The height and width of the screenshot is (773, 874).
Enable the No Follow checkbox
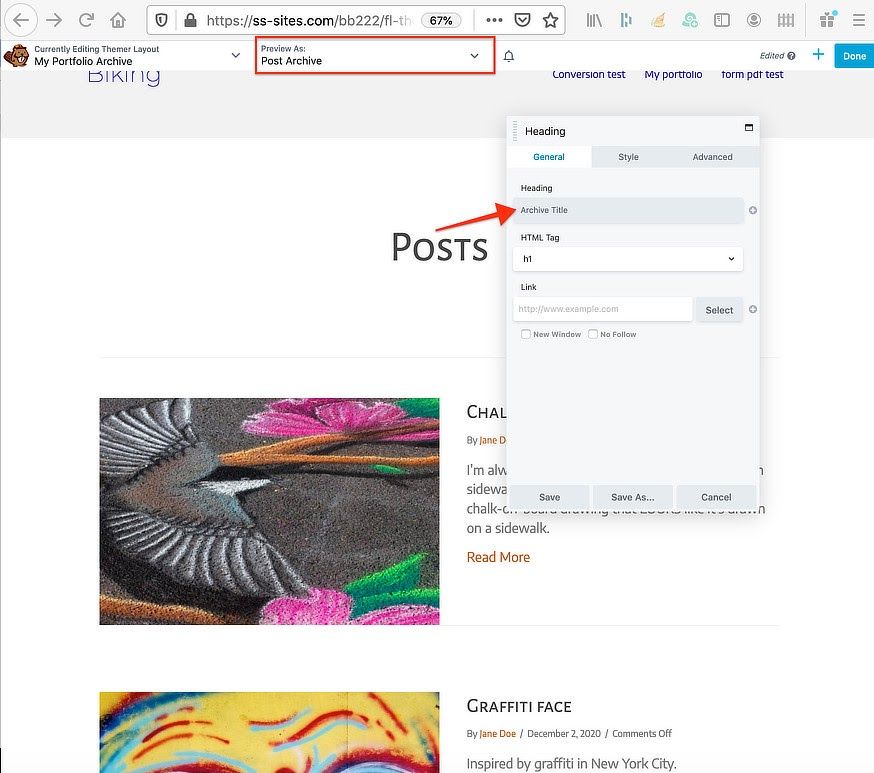tap(593, 334)
